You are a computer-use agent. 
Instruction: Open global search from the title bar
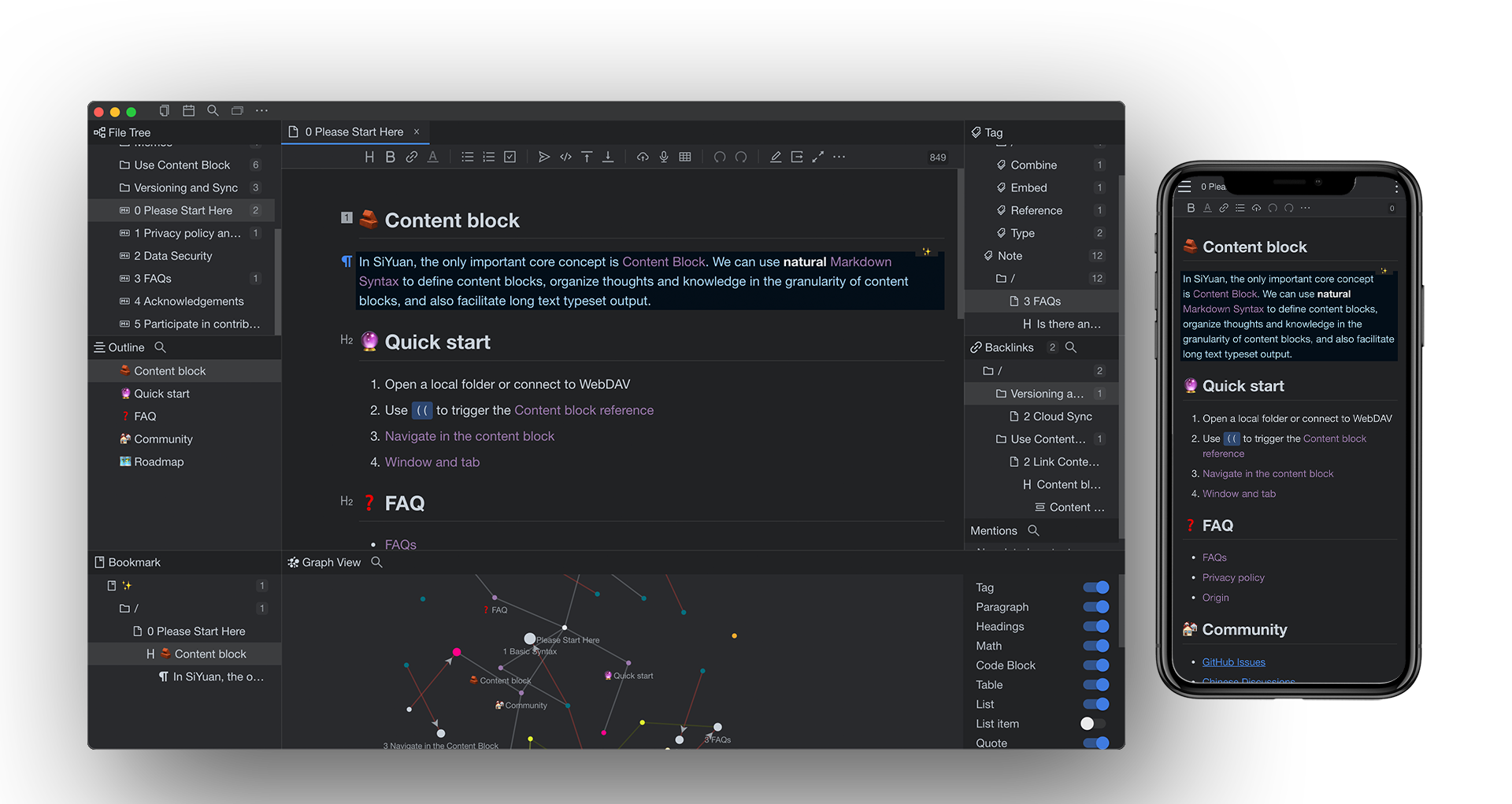pyautogui.click(x=213, y=111)
